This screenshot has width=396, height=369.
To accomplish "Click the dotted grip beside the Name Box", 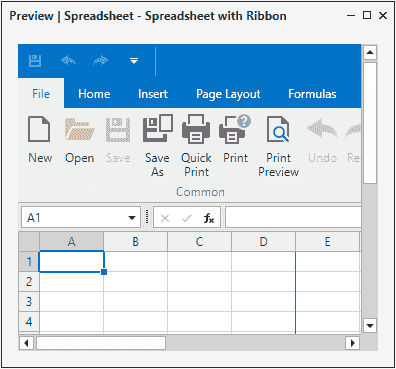I will (147, 218).
